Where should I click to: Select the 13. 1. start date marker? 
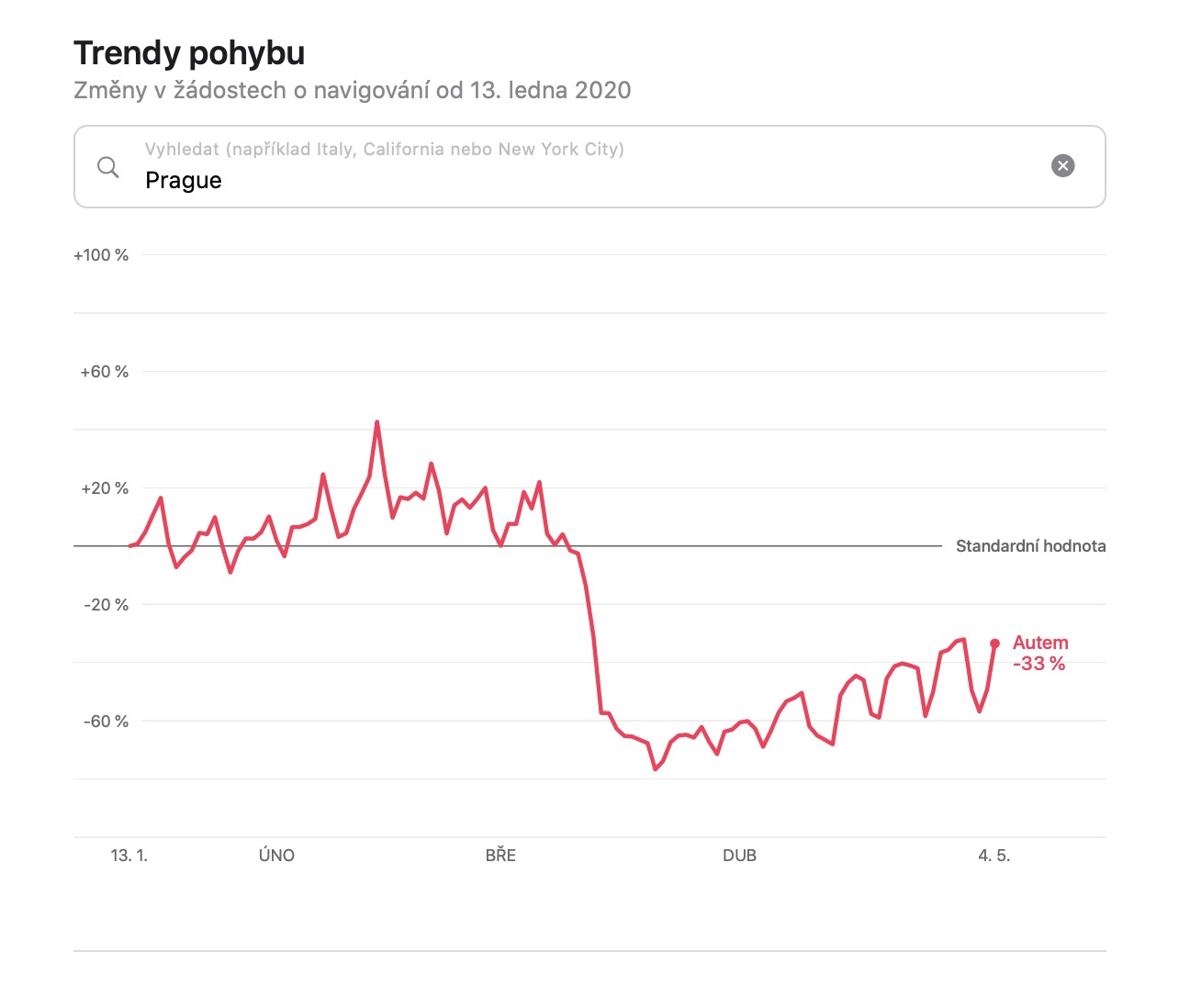pyautogui.click(x=129, y=856)
